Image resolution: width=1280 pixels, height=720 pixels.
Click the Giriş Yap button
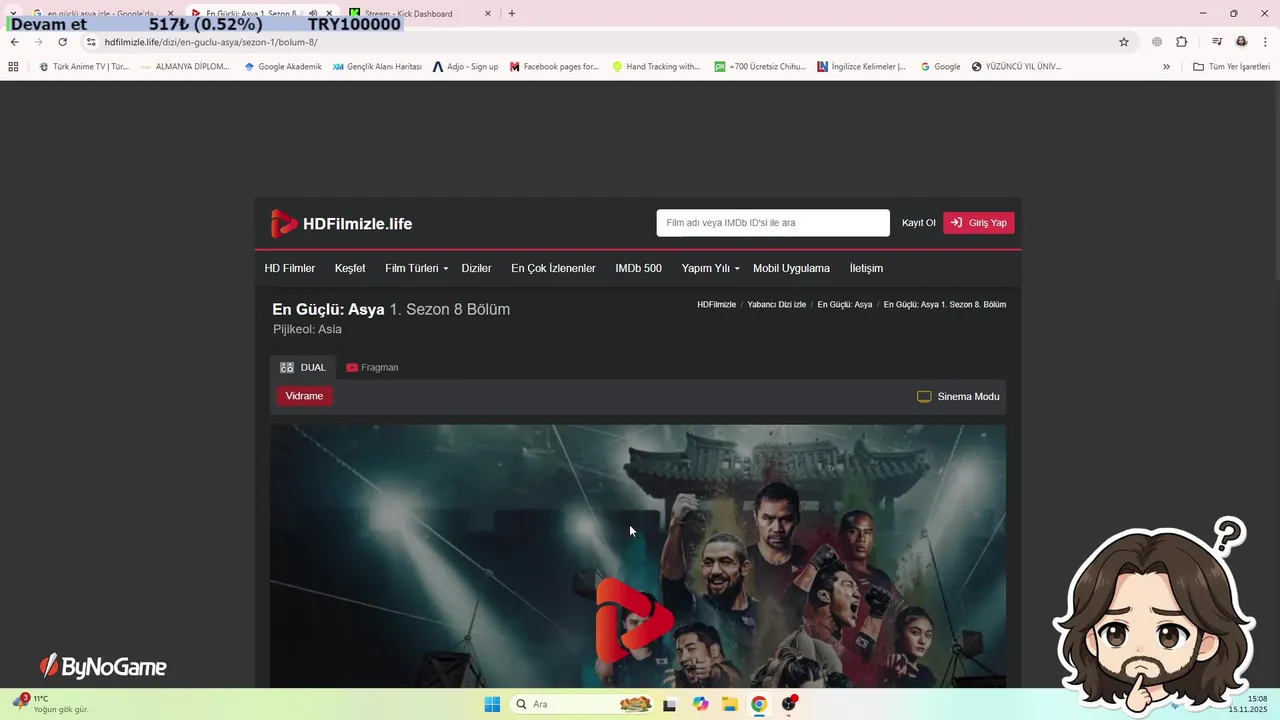click(979, 223)
